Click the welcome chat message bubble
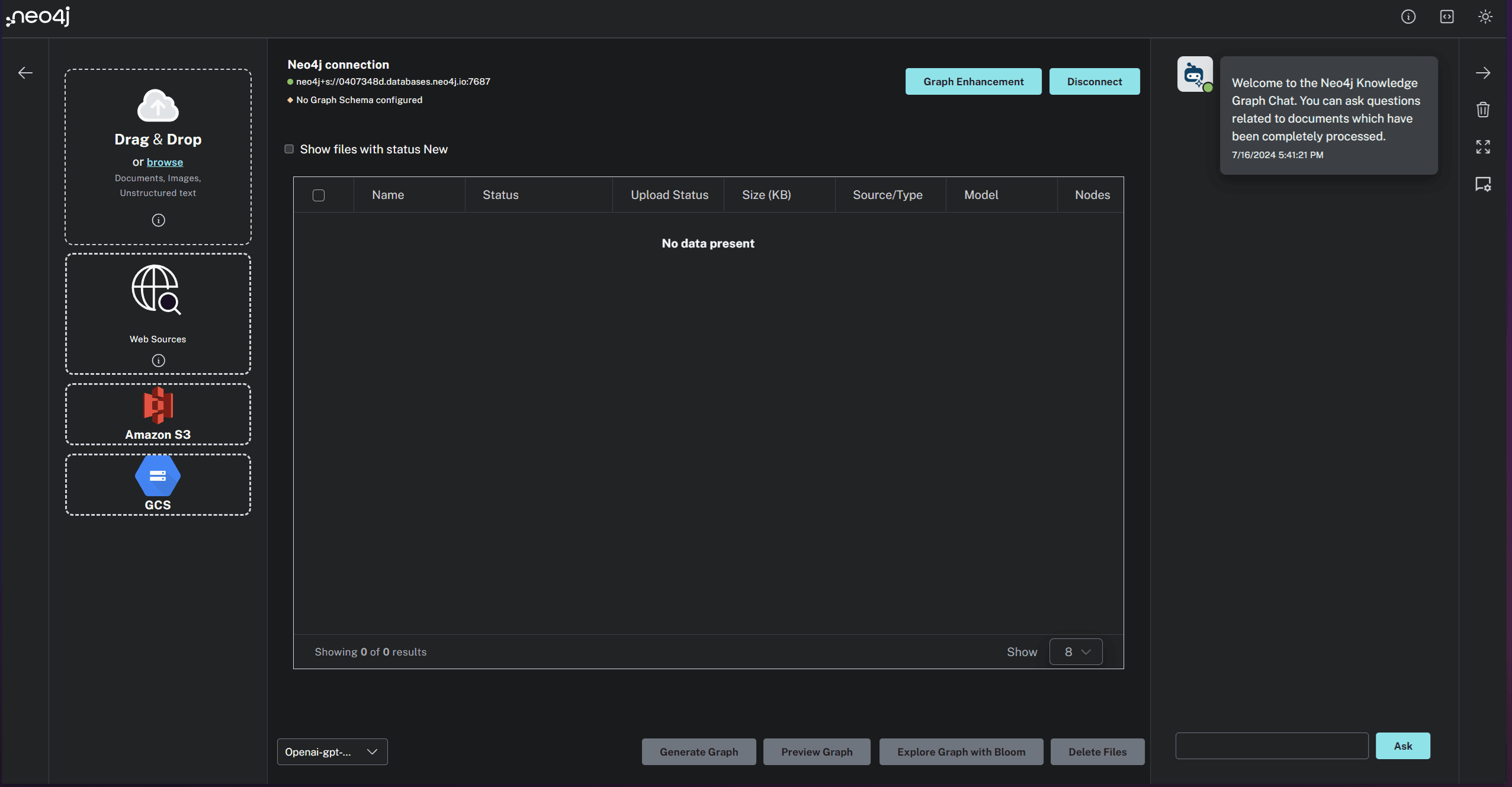The width and height of the screenshot is (1512, 787). coord(1328,115)
